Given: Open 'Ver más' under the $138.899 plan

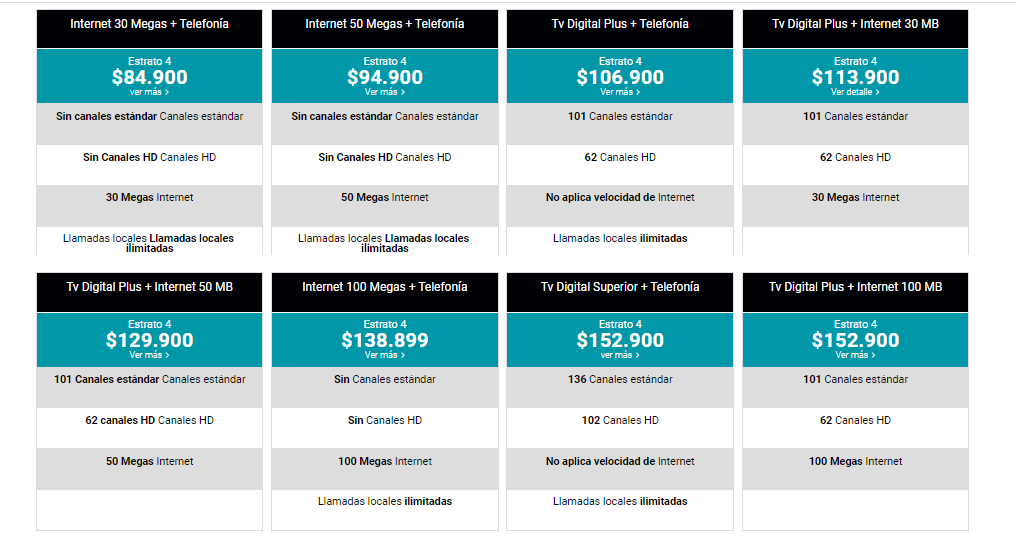Looking at the screenshot, I should (384, 355).
